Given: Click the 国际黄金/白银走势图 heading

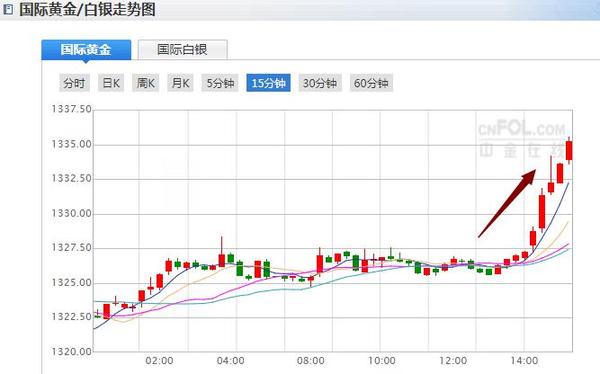Looking at the screenshot, I should (87, 10).
